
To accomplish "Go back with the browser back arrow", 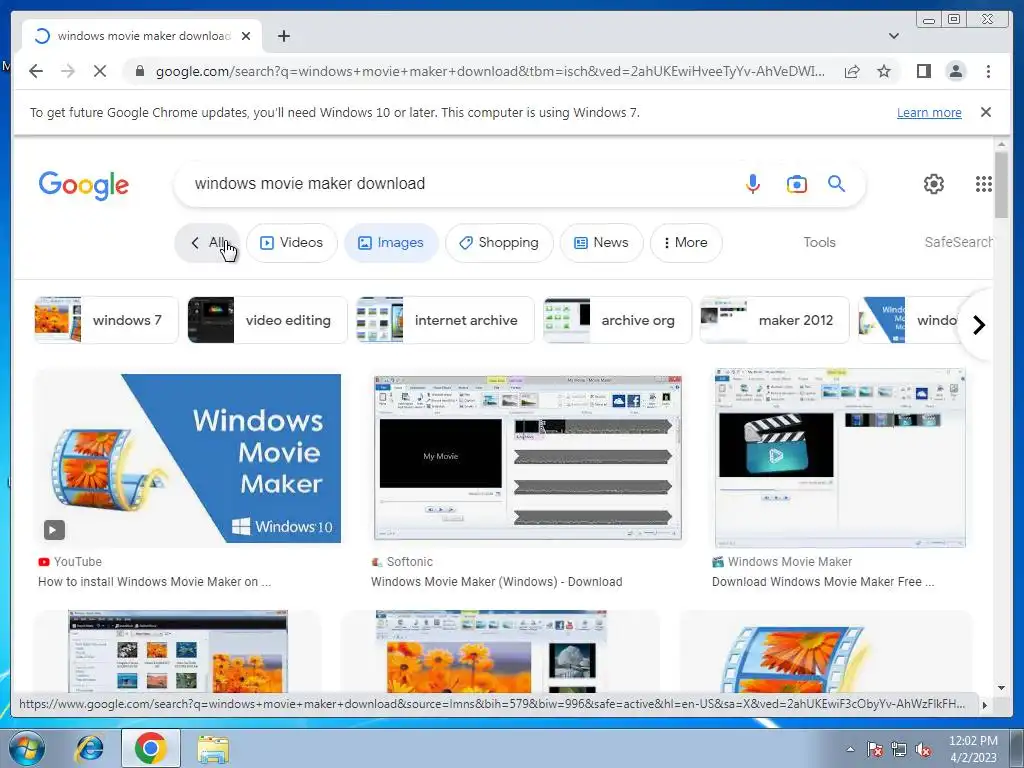I will (x=36, y=71).
